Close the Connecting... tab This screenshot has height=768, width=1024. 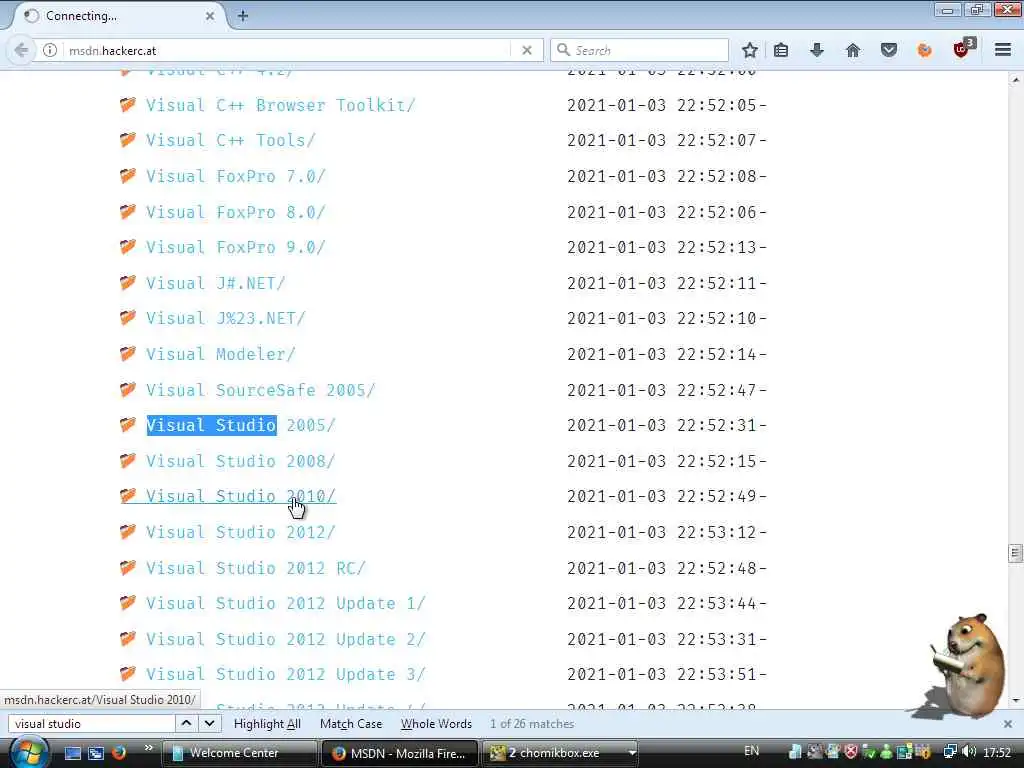tap(210, 16)
